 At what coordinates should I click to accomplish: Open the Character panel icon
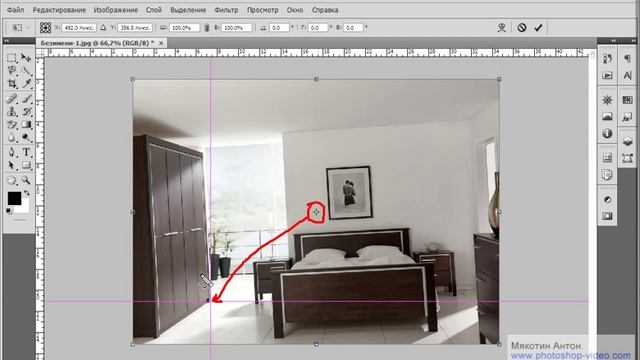(x=627, y=76)
